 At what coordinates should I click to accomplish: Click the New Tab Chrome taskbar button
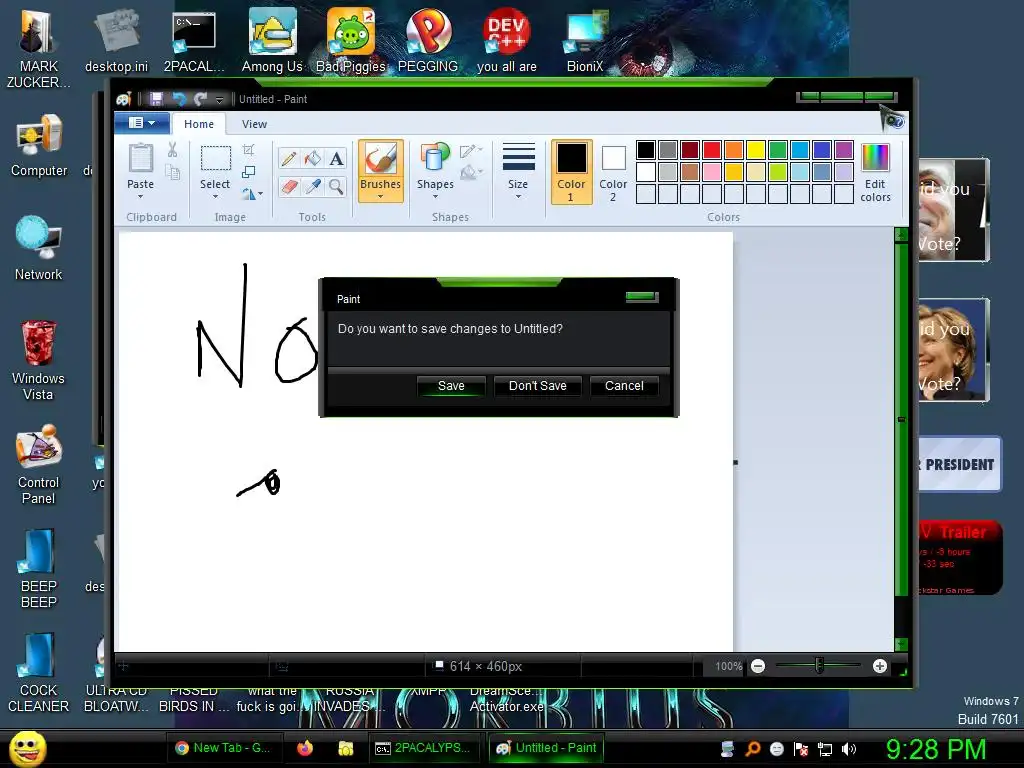(x=223, y=748)
